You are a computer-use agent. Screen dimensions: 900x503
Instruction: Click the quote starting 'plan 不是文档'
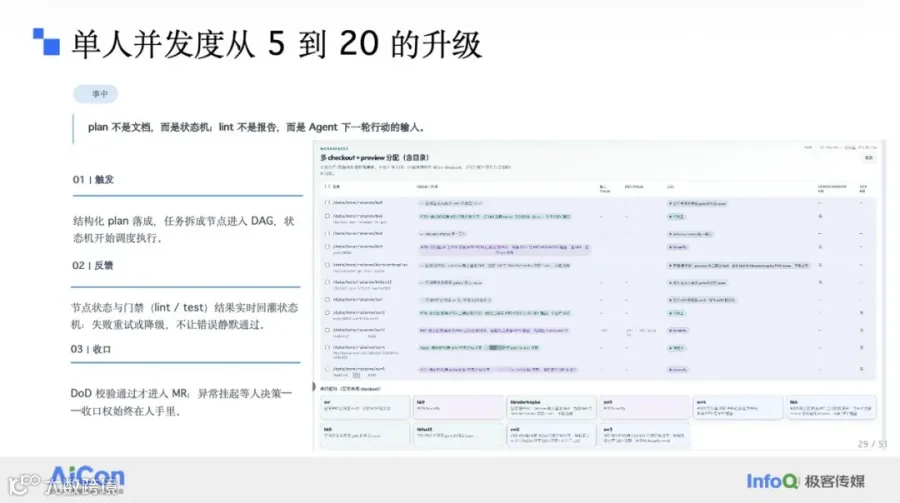tap(255, 127)
